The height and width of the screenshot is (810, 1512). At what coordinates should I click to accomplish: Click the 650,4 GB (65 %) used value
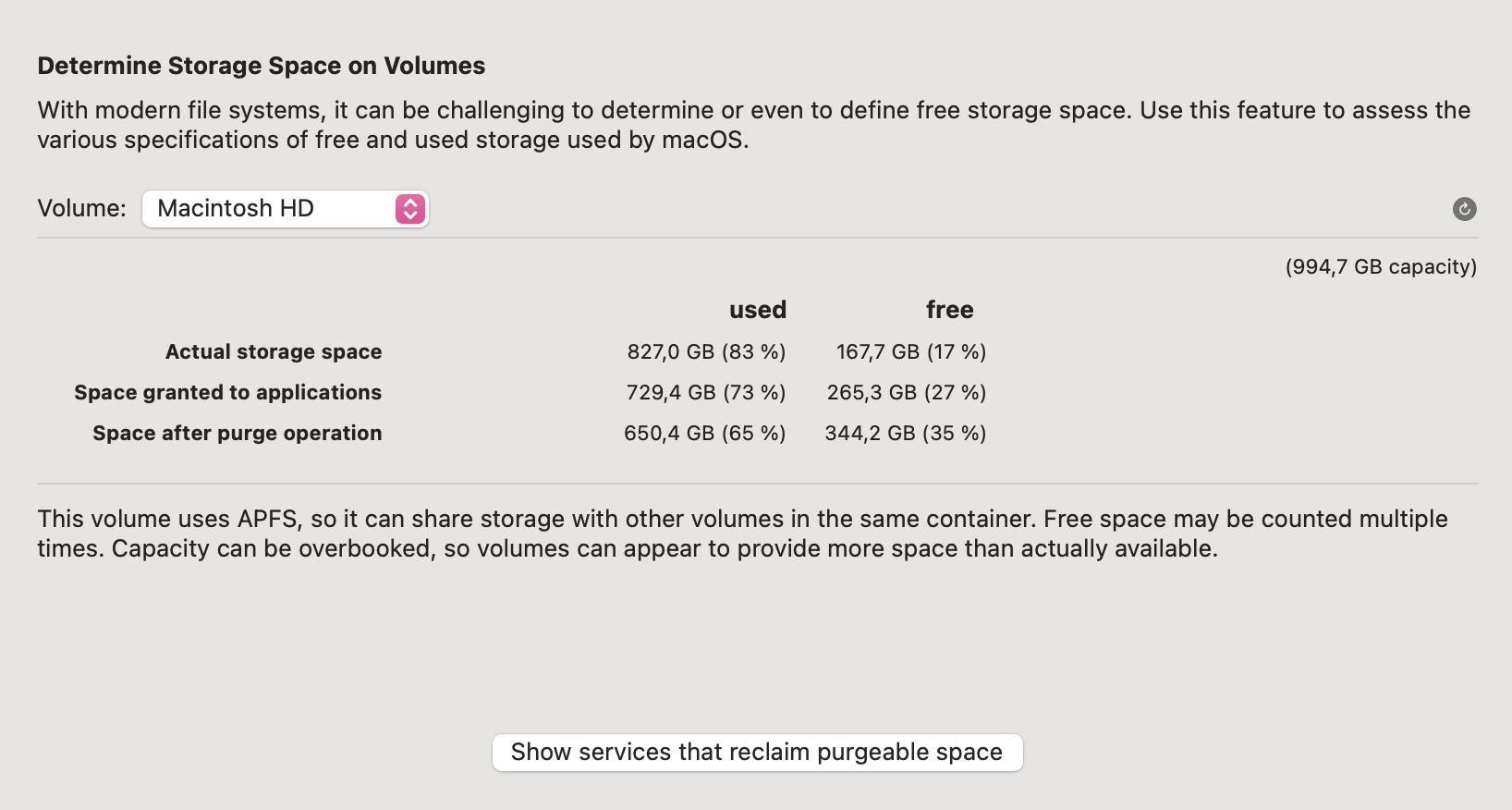coord(705,434)
